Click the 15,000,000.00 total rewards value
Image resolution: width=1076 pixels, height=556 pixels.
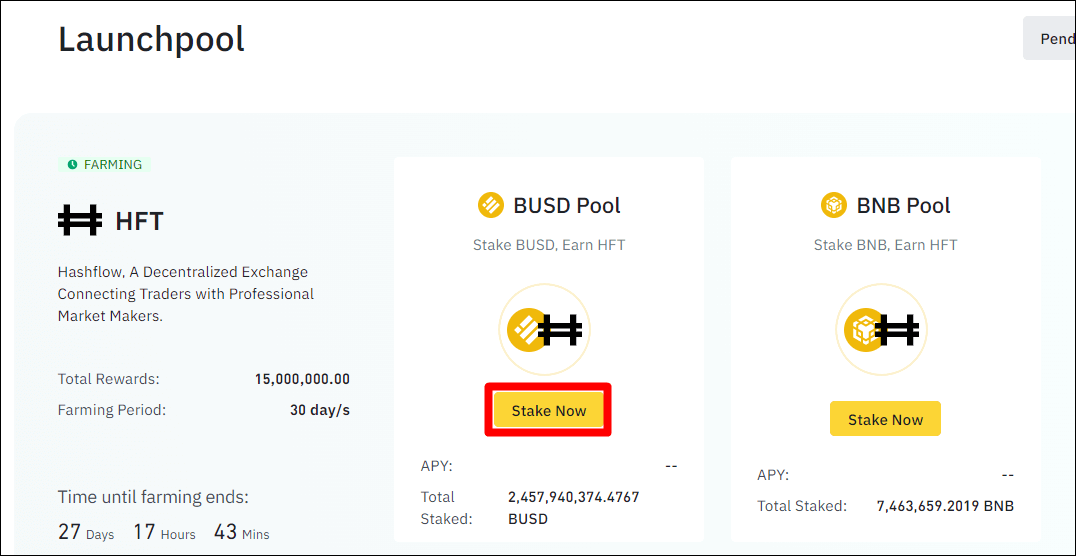coord(302,378)
